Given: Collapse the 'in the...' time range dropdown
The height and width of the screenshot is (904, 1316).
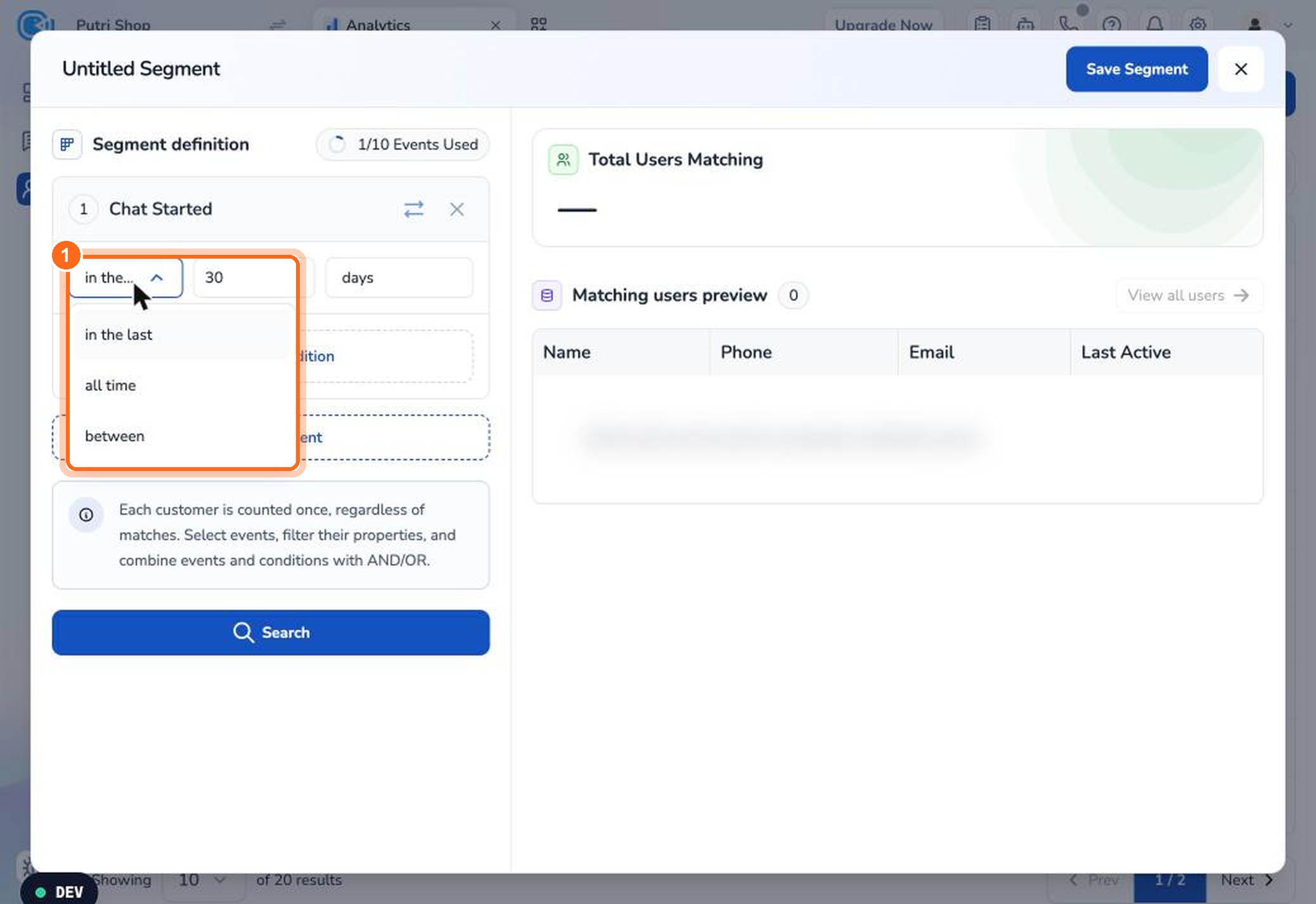Looking at the screenshot, I should 126,278.
